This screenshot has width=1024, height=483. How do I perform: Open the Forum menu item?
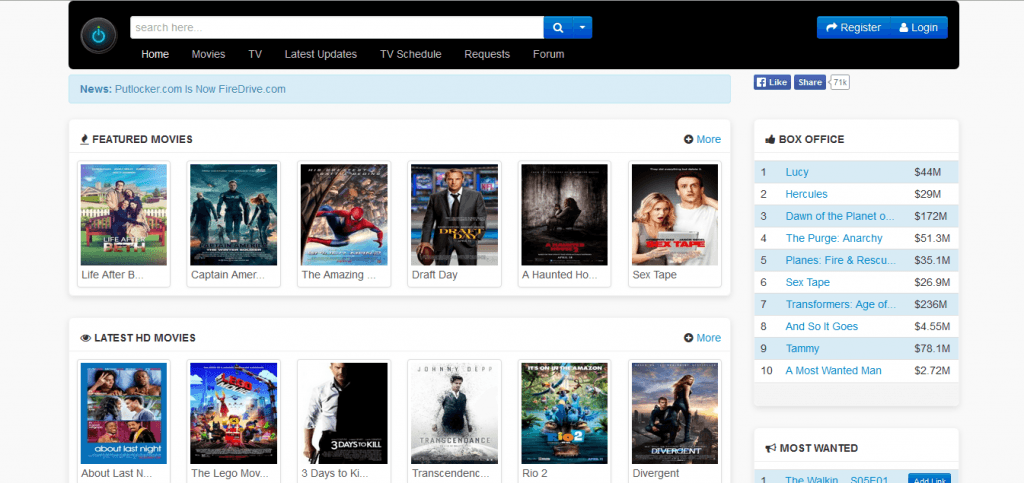(x=549, y=54)
